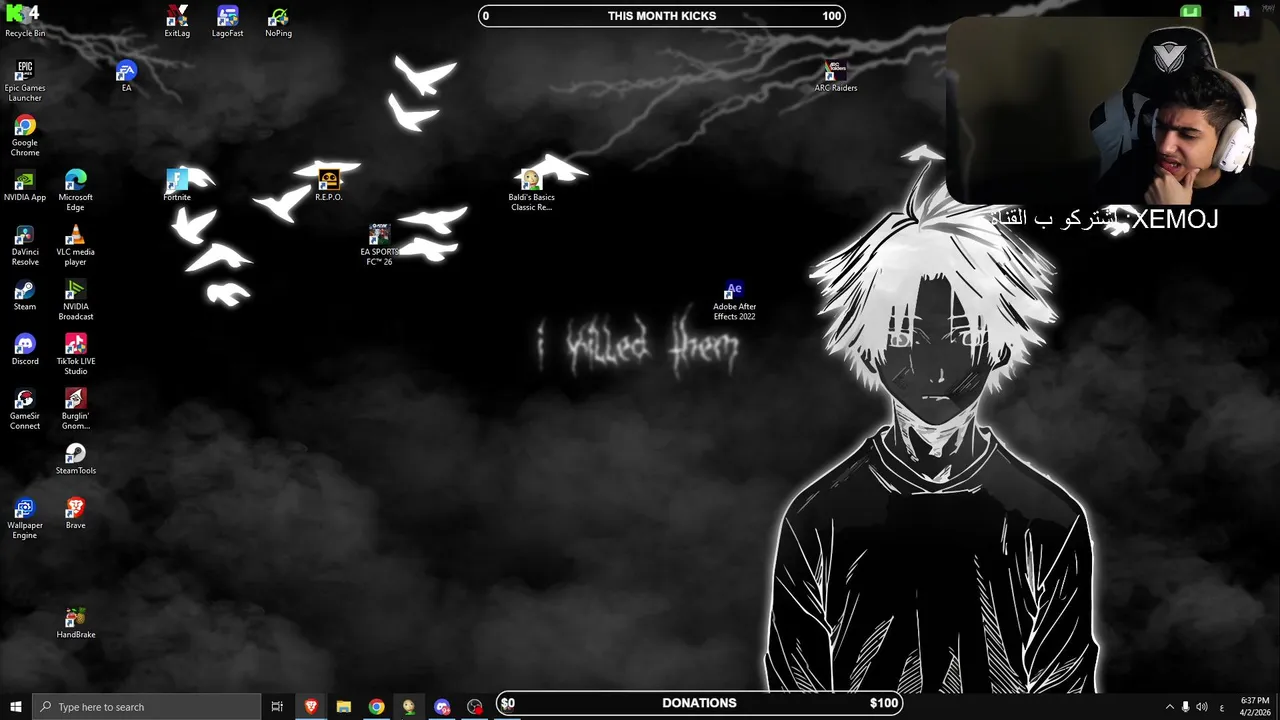Open Discord from the taskbar
The height and width of the screenshot is (720, 1280).
coord(442,707)
